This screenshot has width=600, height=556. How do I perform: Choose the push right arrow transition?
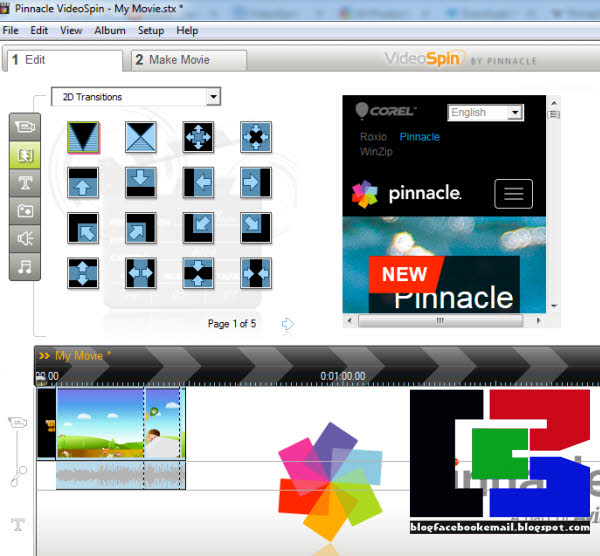[256, 183]
